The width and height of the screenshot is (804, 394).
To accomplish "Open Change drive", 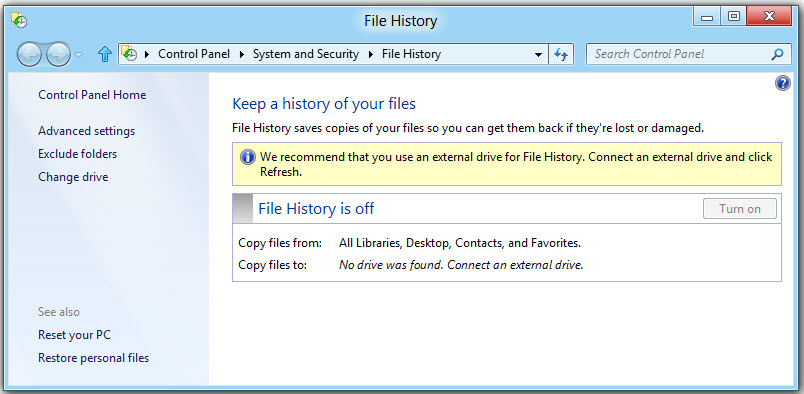I will [73, 177].
